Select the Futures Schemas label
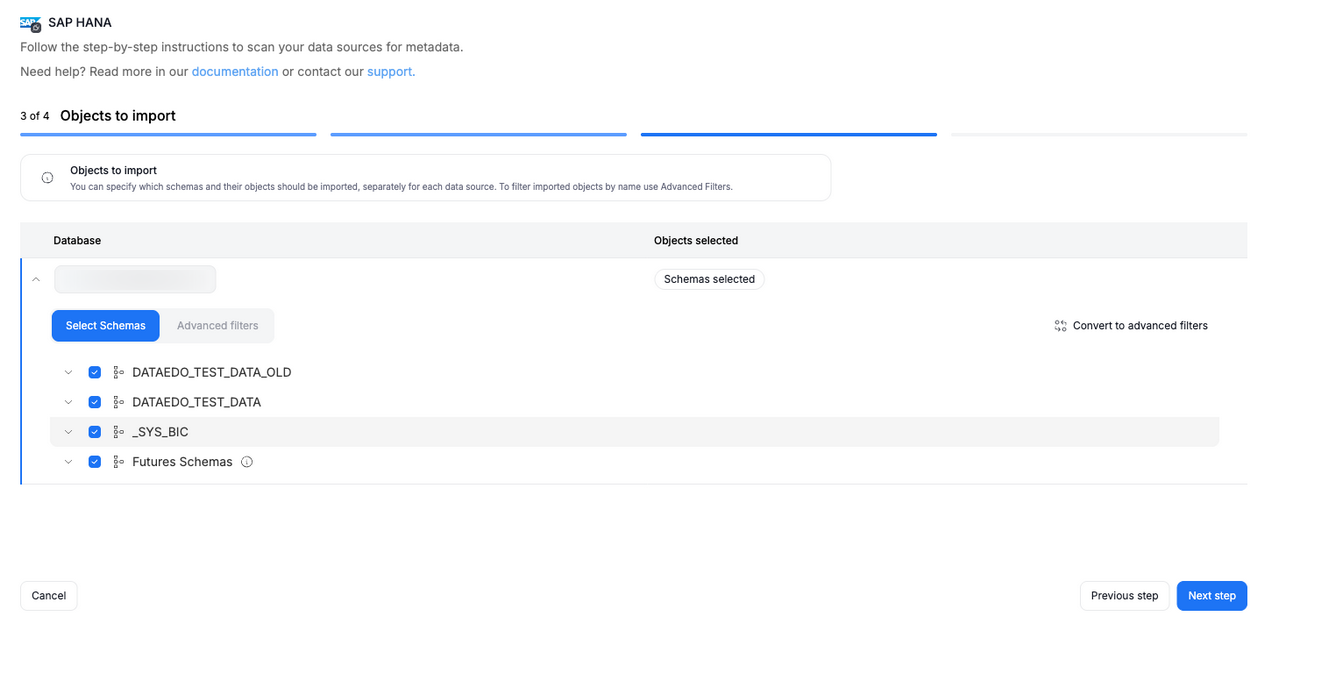 (182, 462)
